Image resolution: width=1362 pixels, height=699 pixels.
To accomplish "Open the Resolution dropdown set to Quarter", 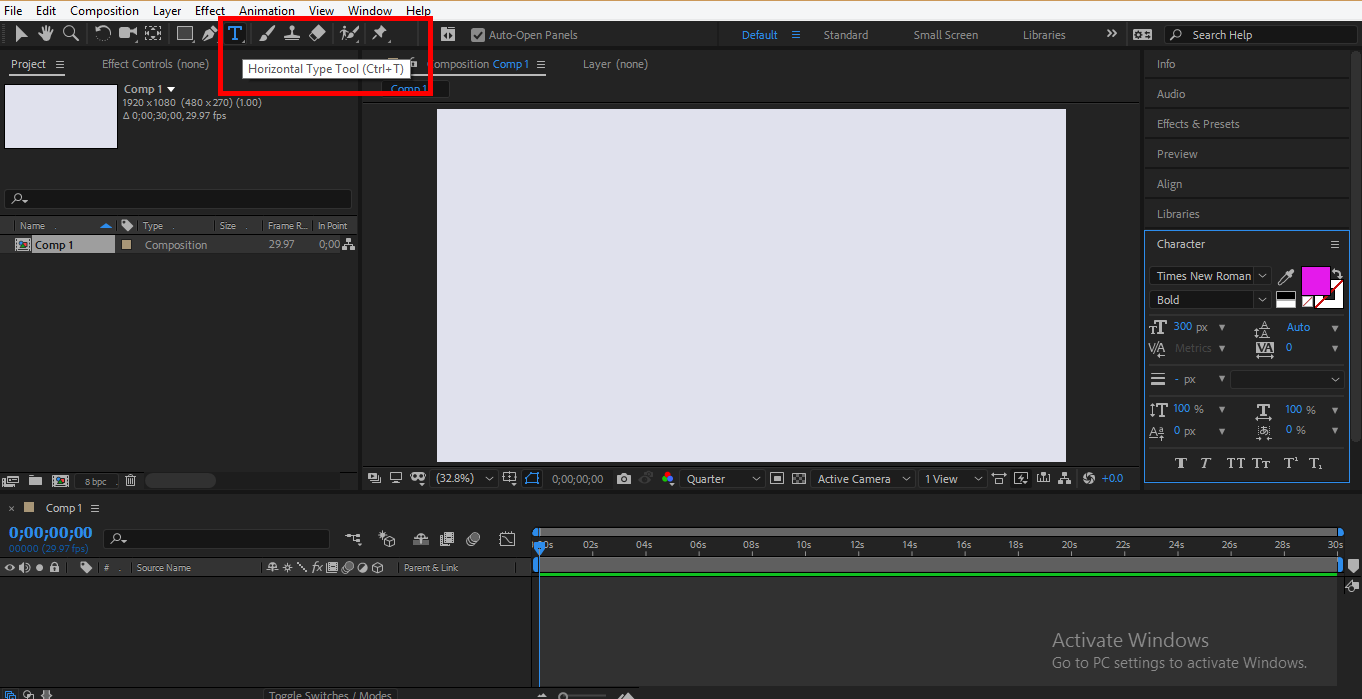I will coord(722,478).
